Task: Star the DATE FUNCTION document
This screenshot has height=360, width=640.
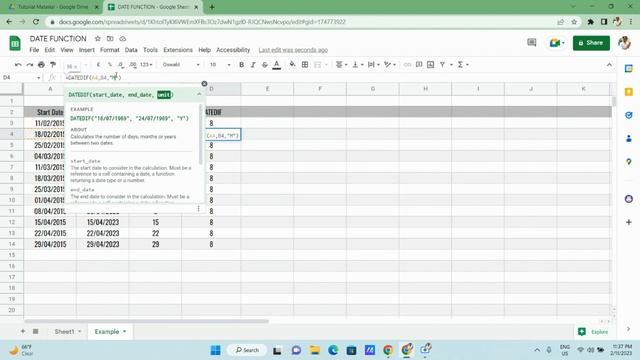Action: pos(98,39)
